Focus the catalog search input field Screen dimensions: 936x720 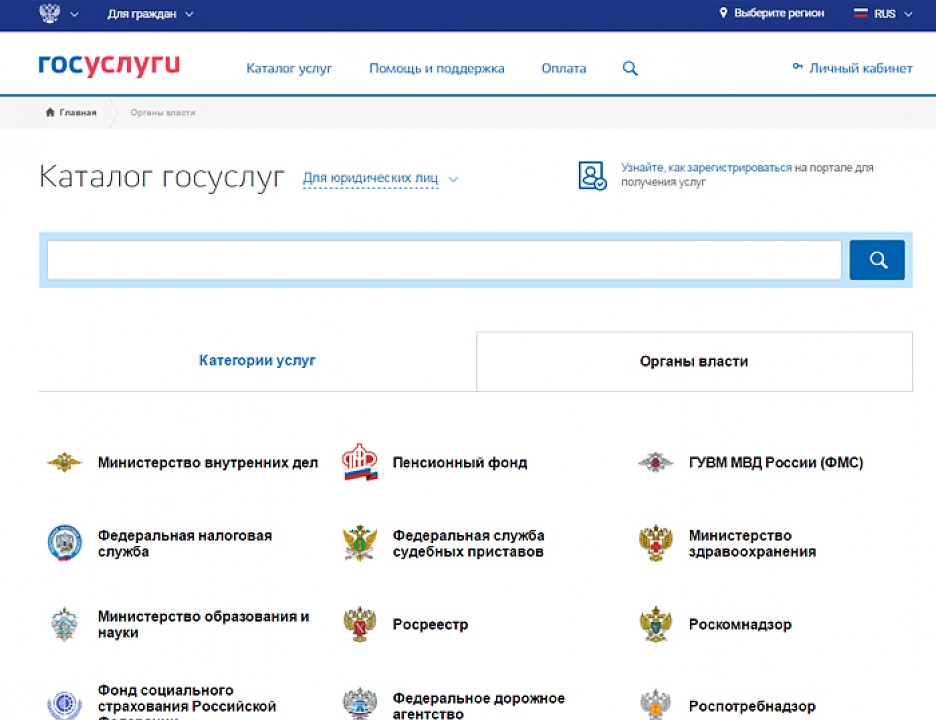(444, 260)
